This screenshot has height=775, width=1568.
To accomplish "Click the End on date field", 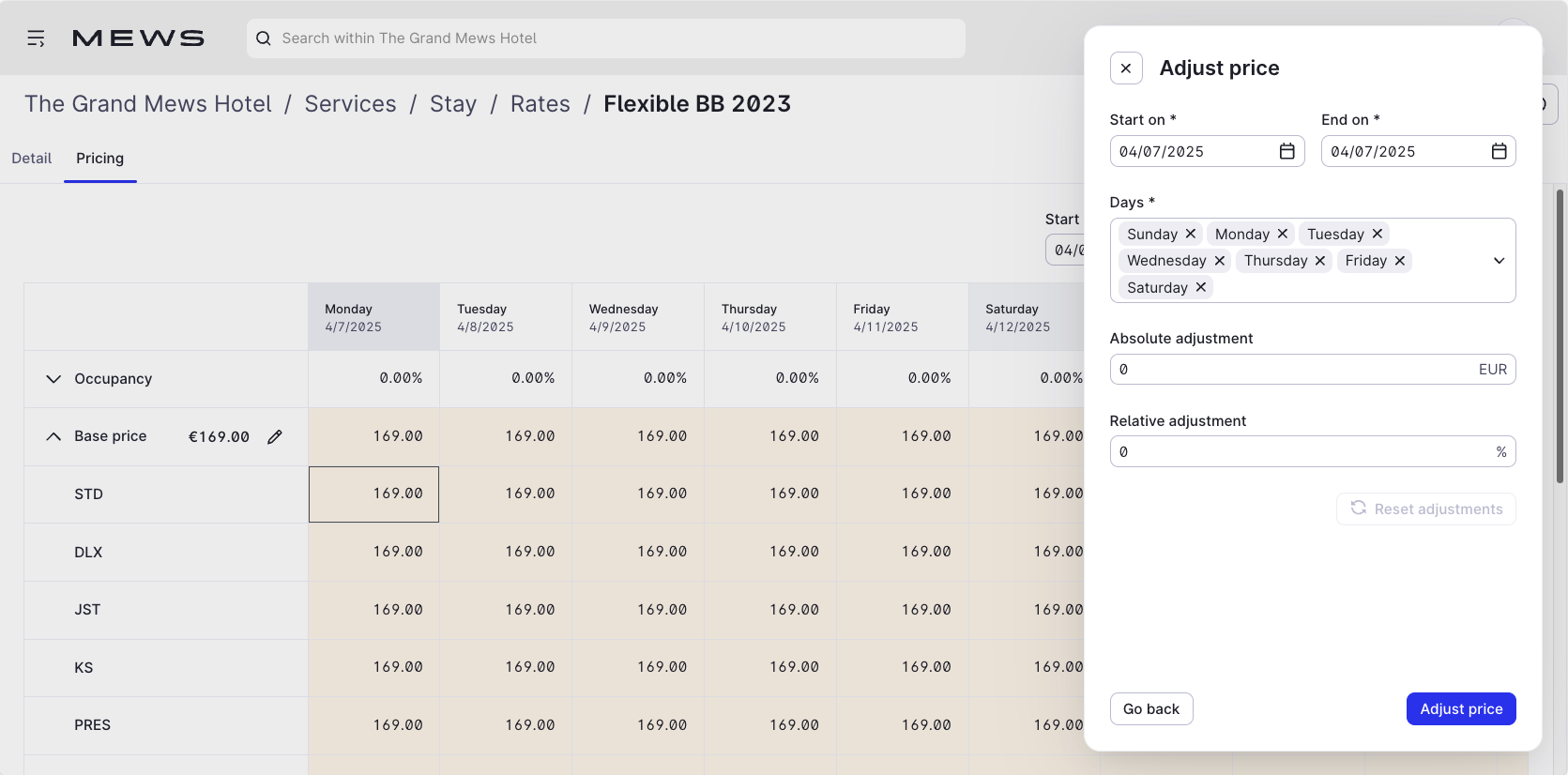I will (1419, 151).
